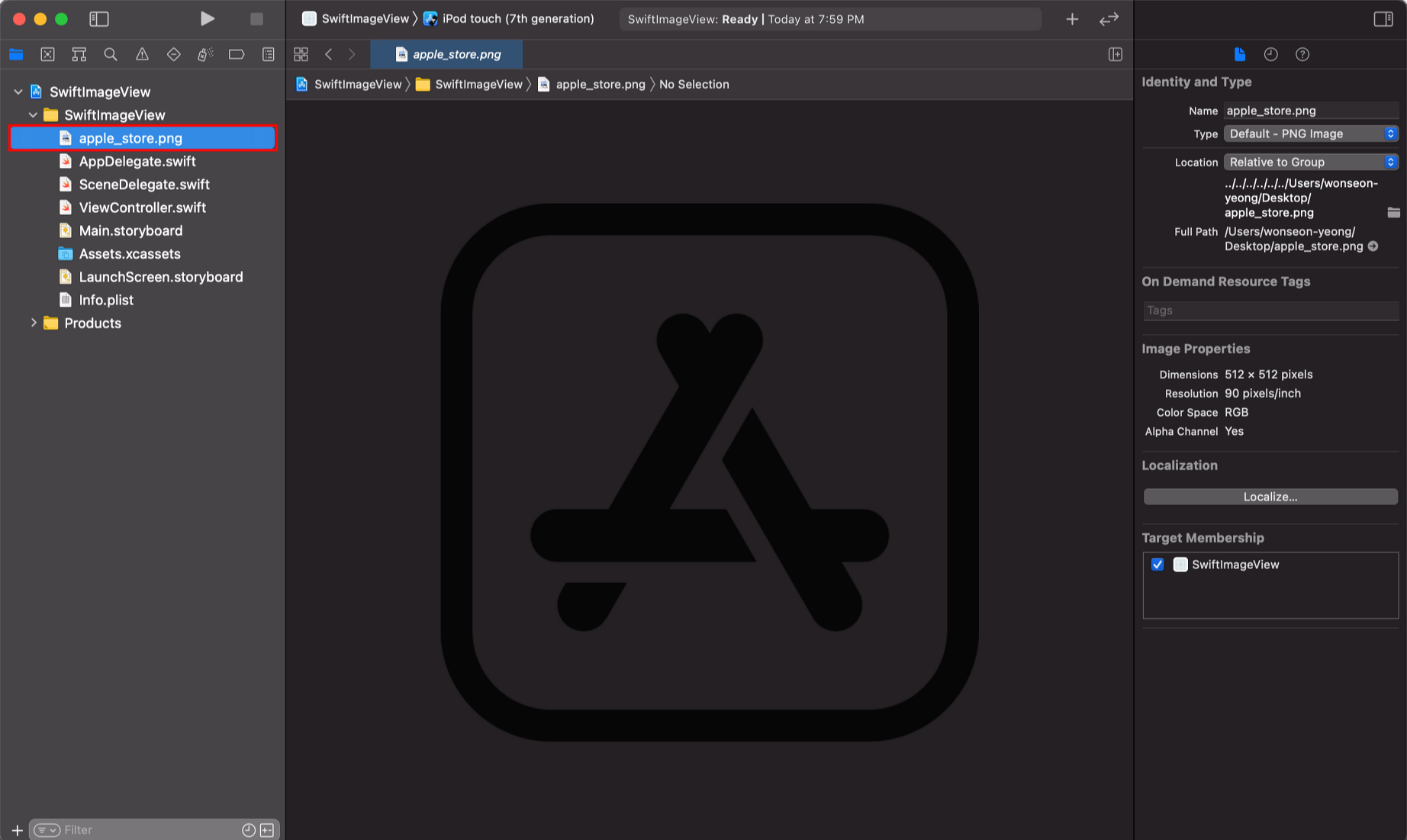Screen dimensions: 1407x840
Task: Hide the navigator sidebar
Action: click(99, 18)
